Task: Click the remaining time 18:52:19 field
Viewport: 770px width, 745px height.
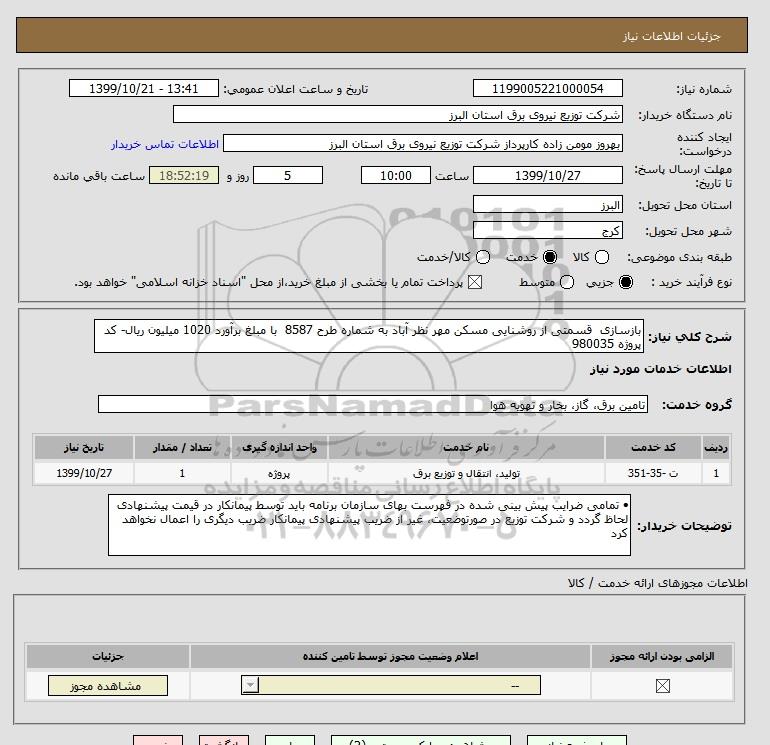Action: point(184,175)
